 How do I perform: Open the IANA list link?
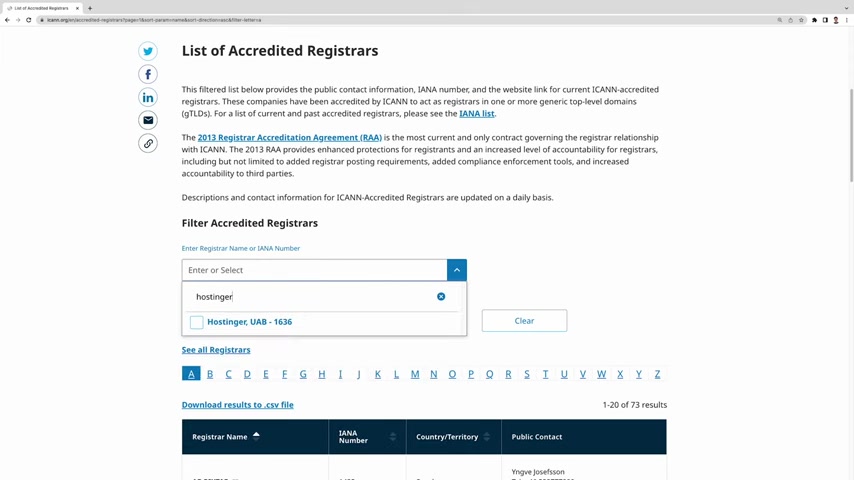[477, 113]
